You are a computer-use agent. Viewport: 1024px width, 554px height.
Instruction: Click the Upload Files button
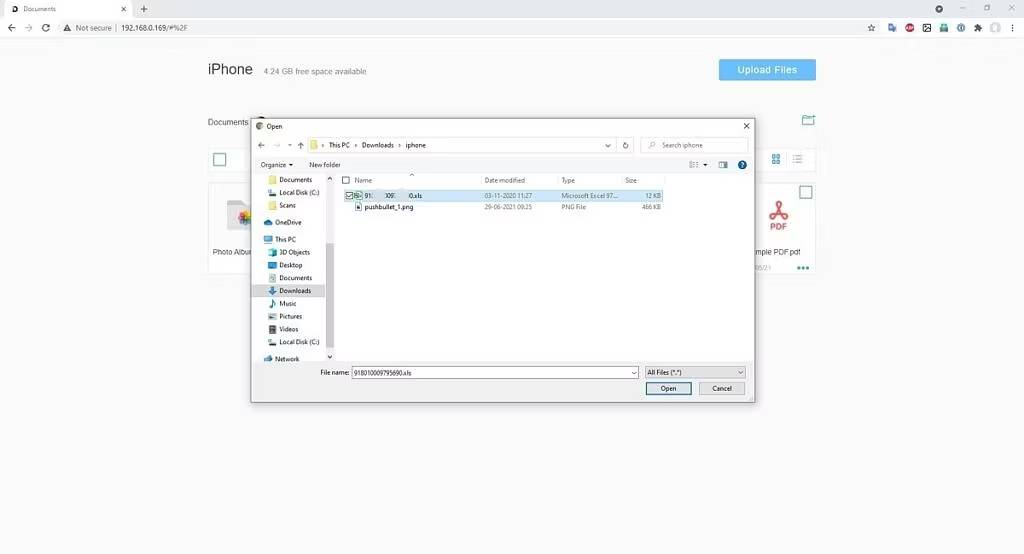point(767,70)
